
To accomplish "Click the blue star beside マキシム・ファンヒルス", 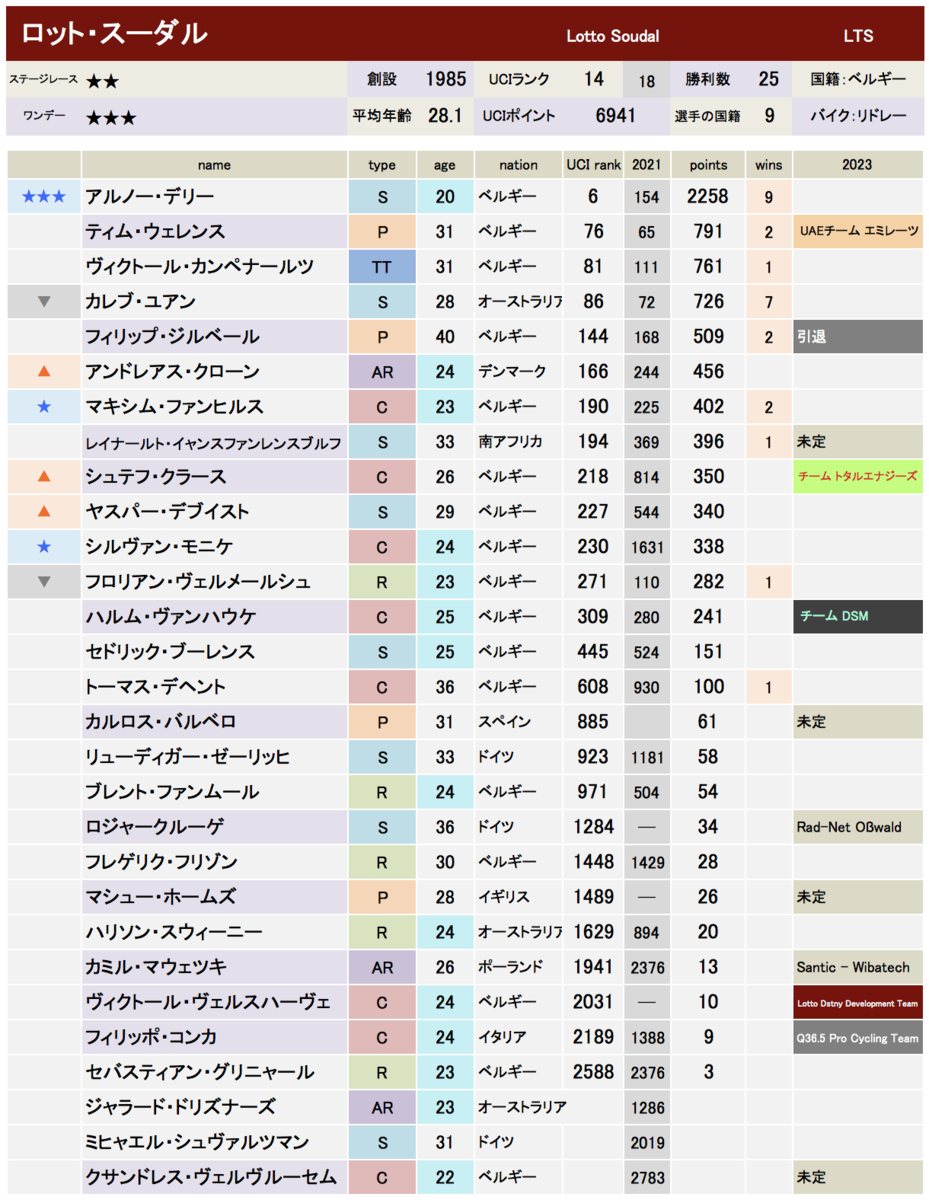I will [43, 407].
